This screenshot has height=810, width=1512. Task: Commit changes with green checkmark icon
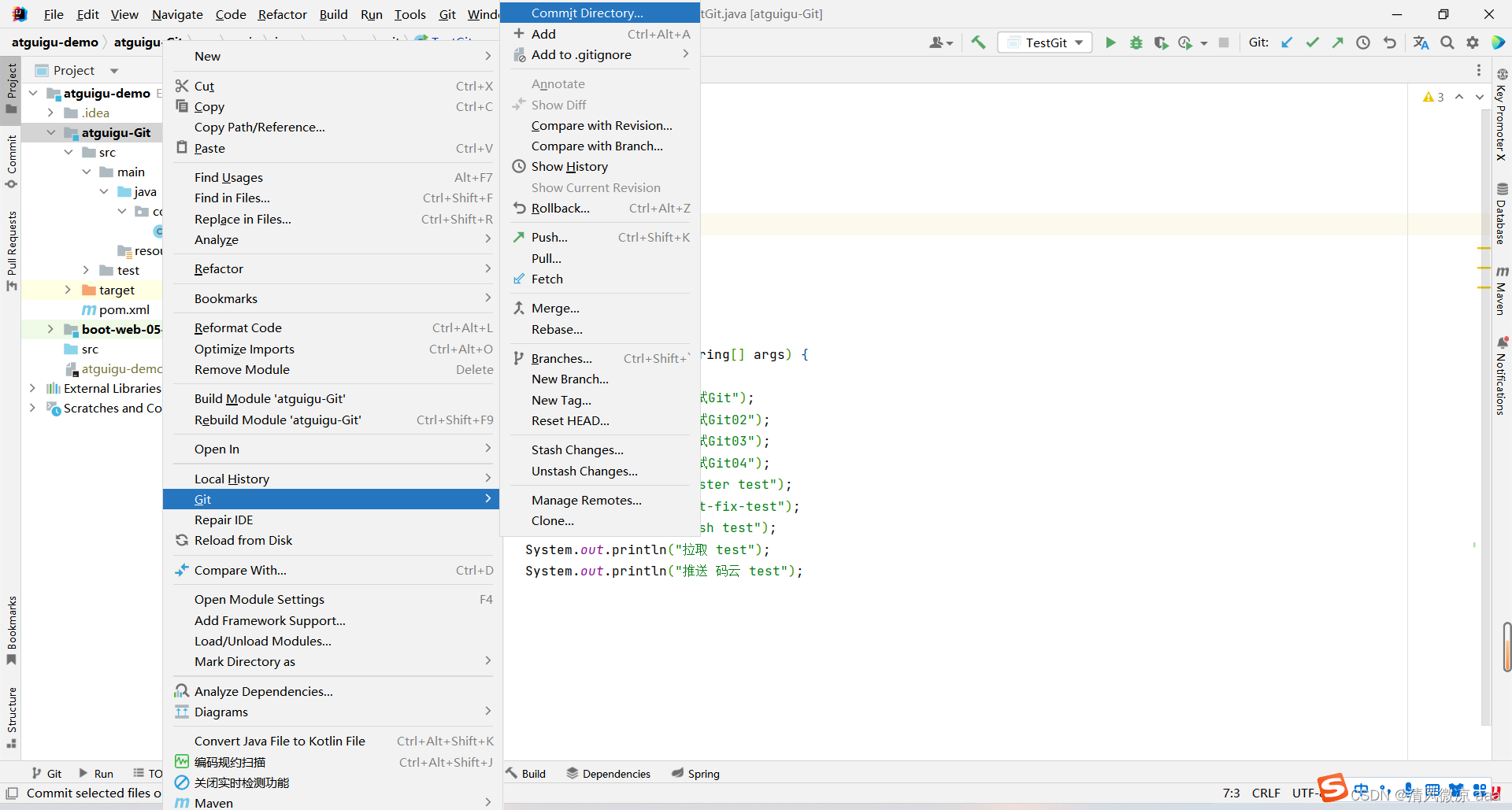(1312, 43)
